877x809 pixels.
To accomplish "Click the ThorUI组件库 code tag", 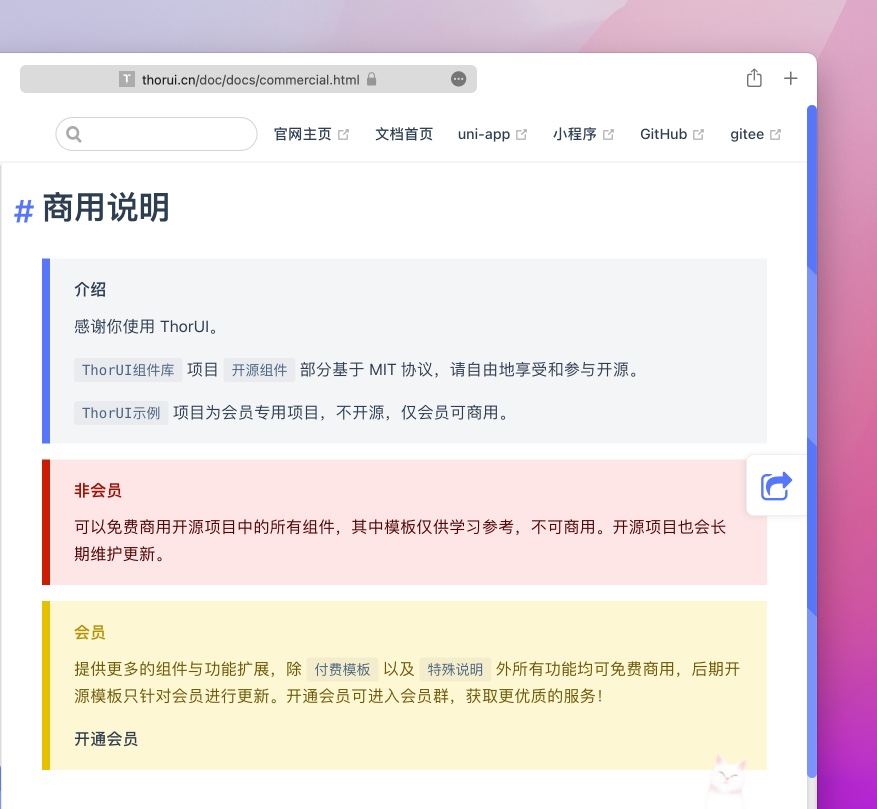I will pos(128,370).
